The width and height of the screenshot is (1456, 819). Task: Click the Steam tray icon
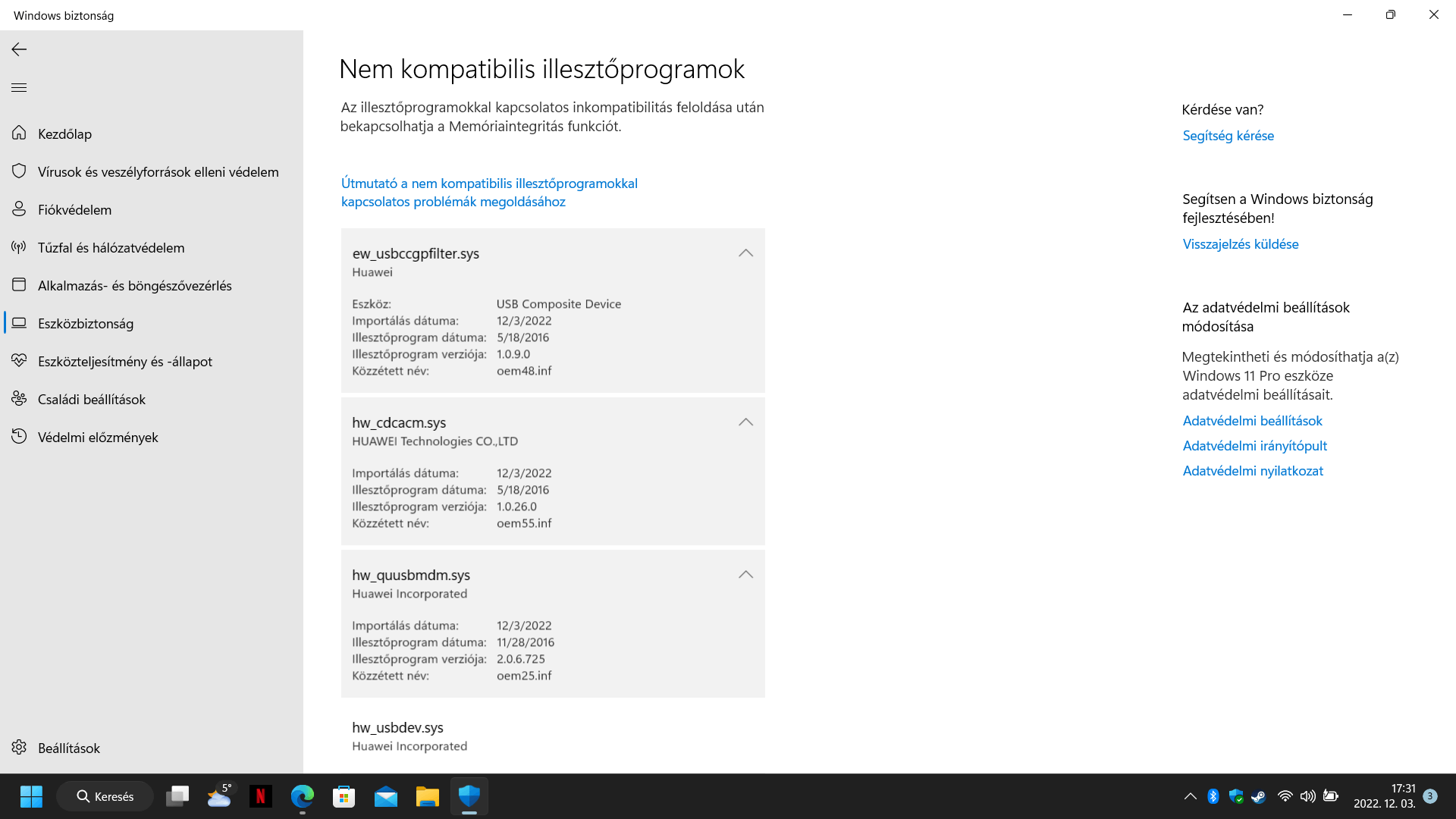[1259, 796]
